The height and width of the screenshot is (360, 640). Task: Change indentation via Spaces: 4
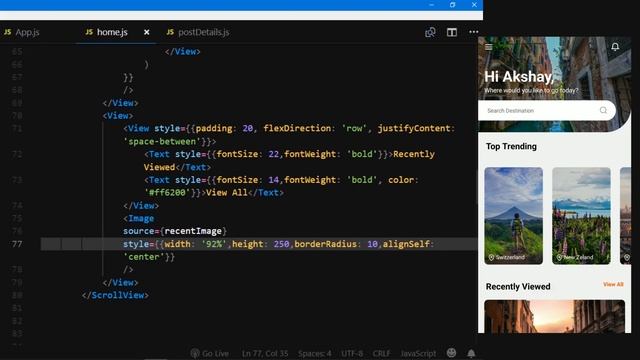tap(315, 353)
